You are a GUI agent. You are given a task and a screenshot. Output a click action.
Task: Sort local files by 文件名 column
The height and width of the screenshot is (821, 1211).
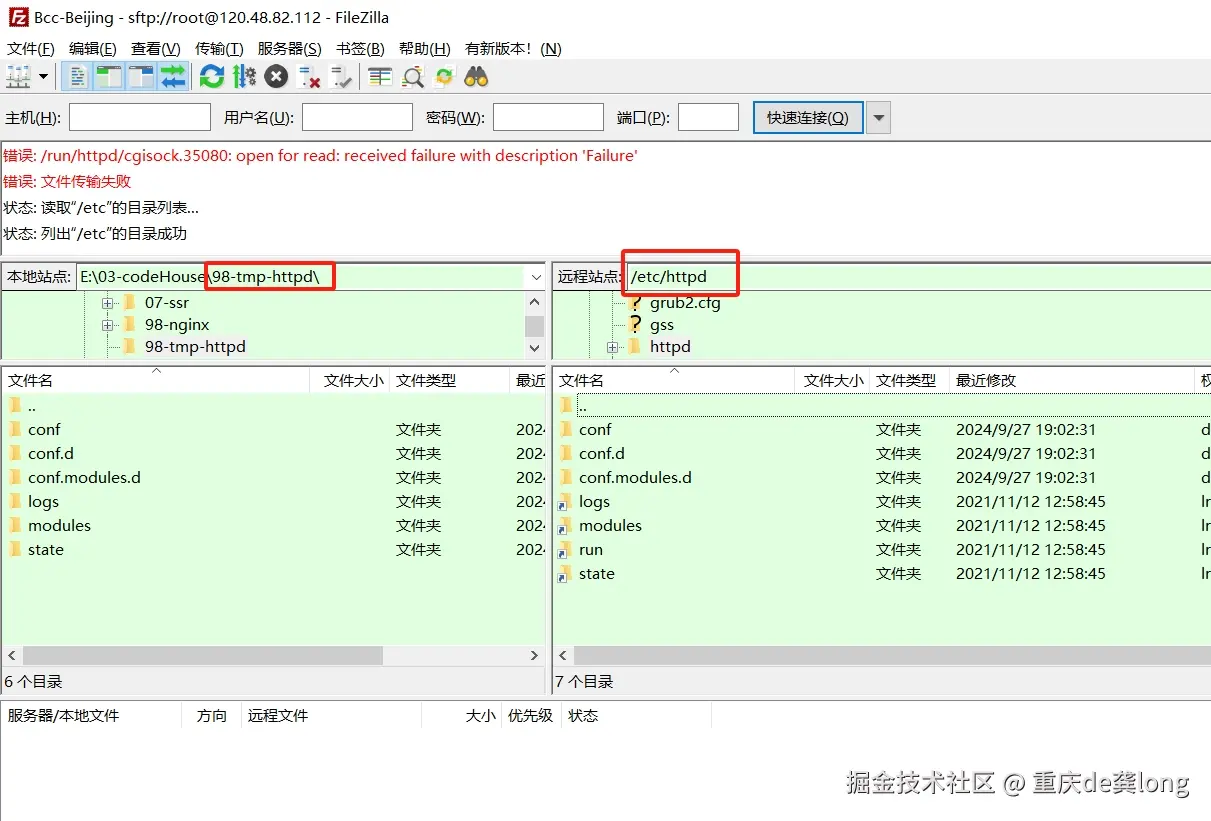155,380
